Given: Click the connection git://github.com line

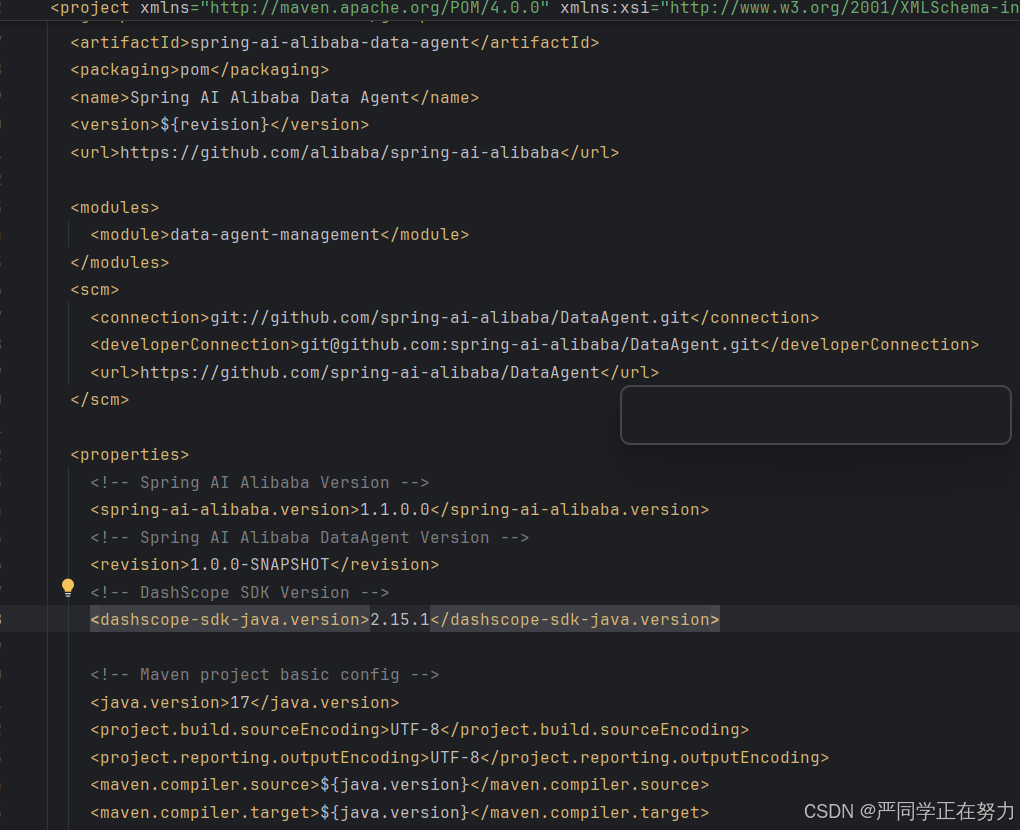Looking at the screenshot, I should tap(455, 318).
